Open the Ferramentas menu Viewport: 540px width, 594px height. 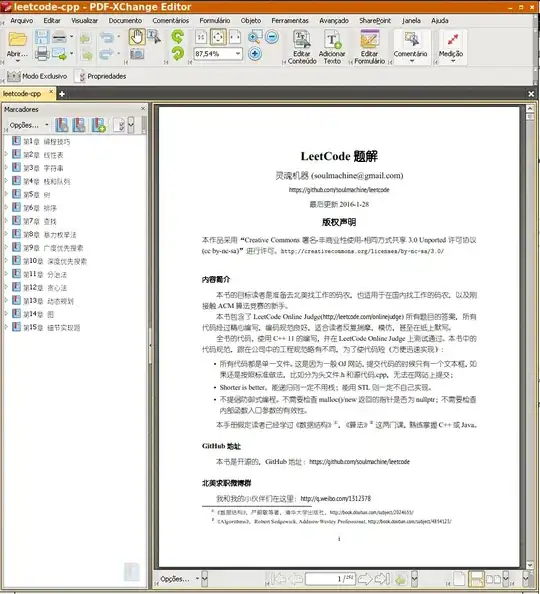click(290, 20)
